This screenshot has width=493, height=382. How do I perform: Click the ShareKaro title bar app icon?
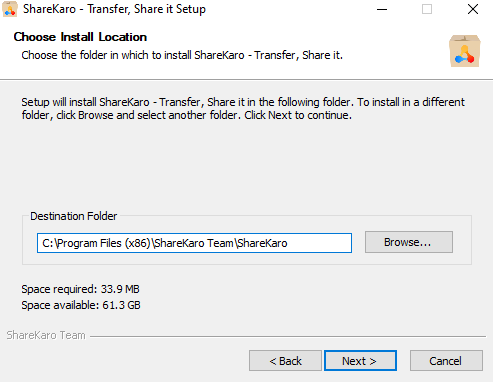10,9
